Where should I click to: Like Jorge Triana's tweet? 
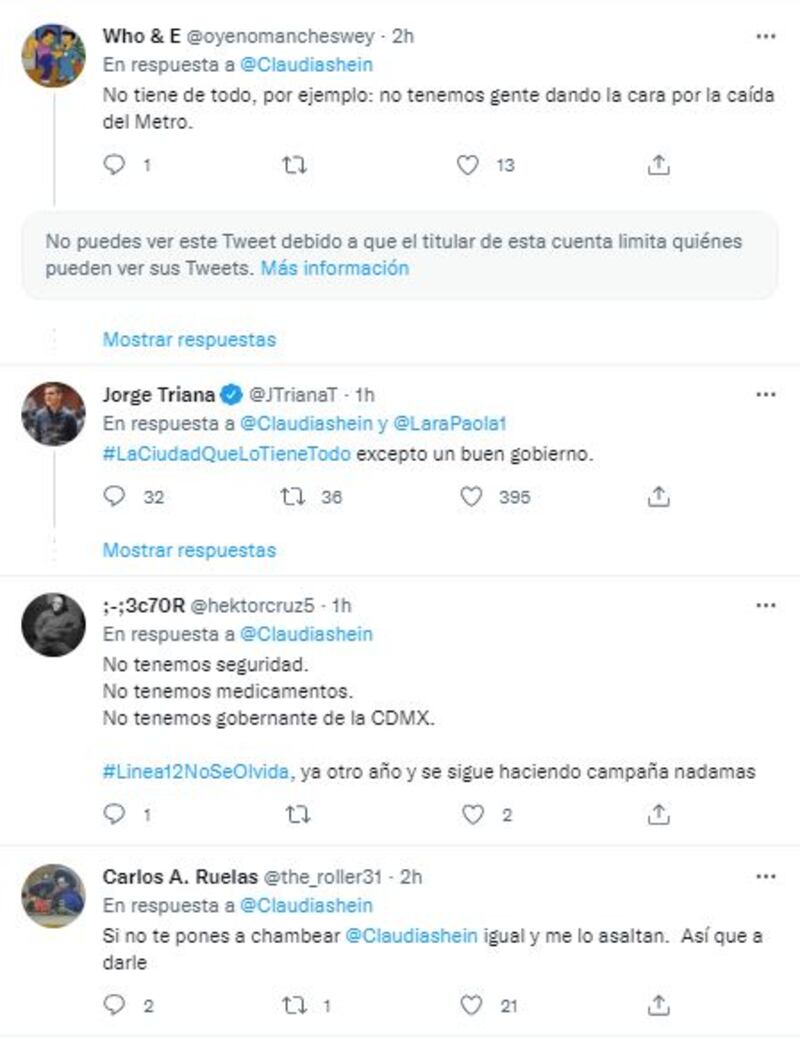[x=470, y=496]
